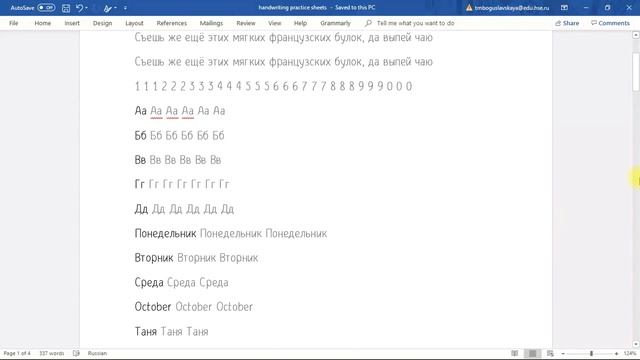Click the bold word Таня

[x=146, y=331]
